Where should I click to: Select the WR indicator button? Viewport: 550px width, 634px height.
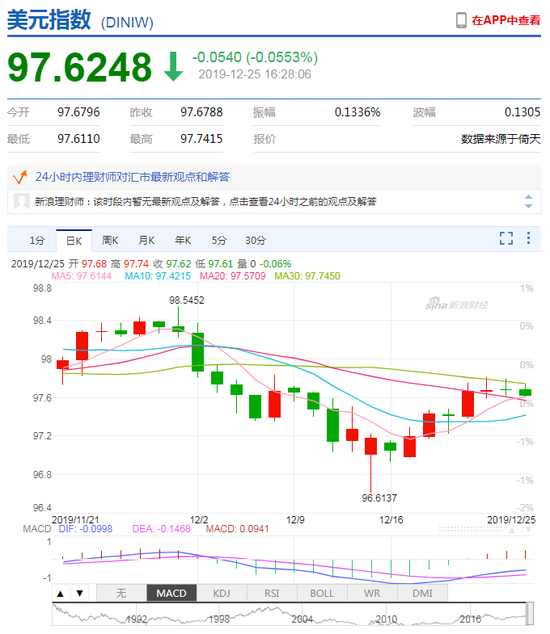(x=372, y=594)
